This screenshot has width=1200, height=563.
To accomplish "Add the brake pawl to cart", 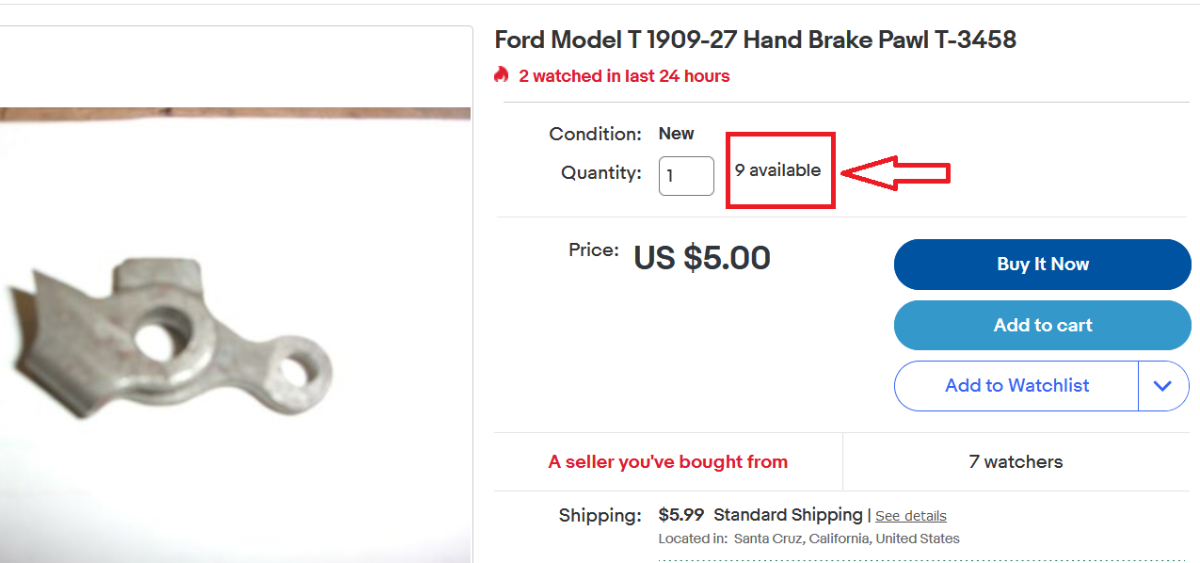I will pyautogui.click(x=1042, y=325).
